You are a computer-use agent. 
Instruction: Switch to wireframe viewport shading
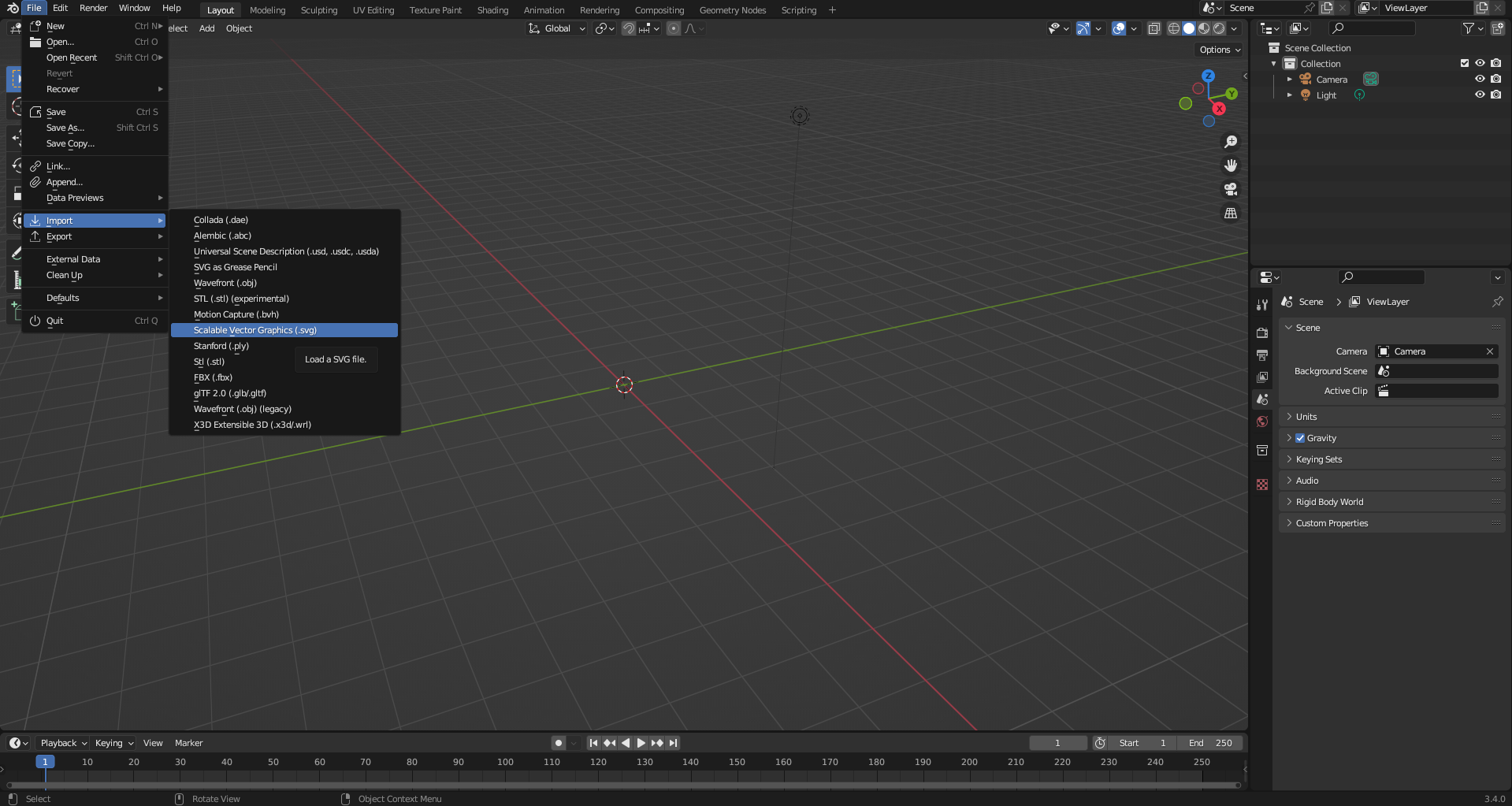[x=1173, y=28]
